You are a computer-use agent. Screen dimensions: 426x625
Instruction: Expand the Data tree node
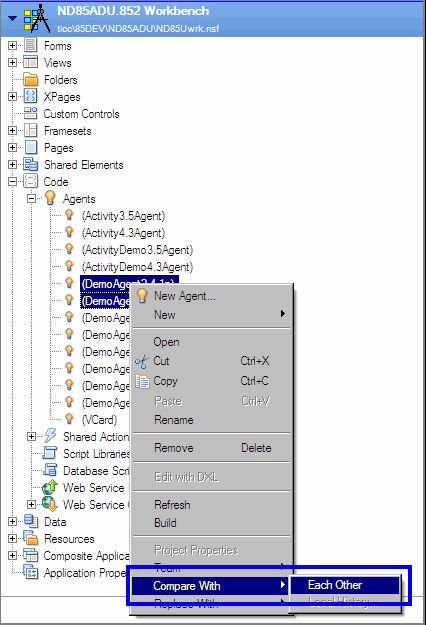[x=12, y=521]
